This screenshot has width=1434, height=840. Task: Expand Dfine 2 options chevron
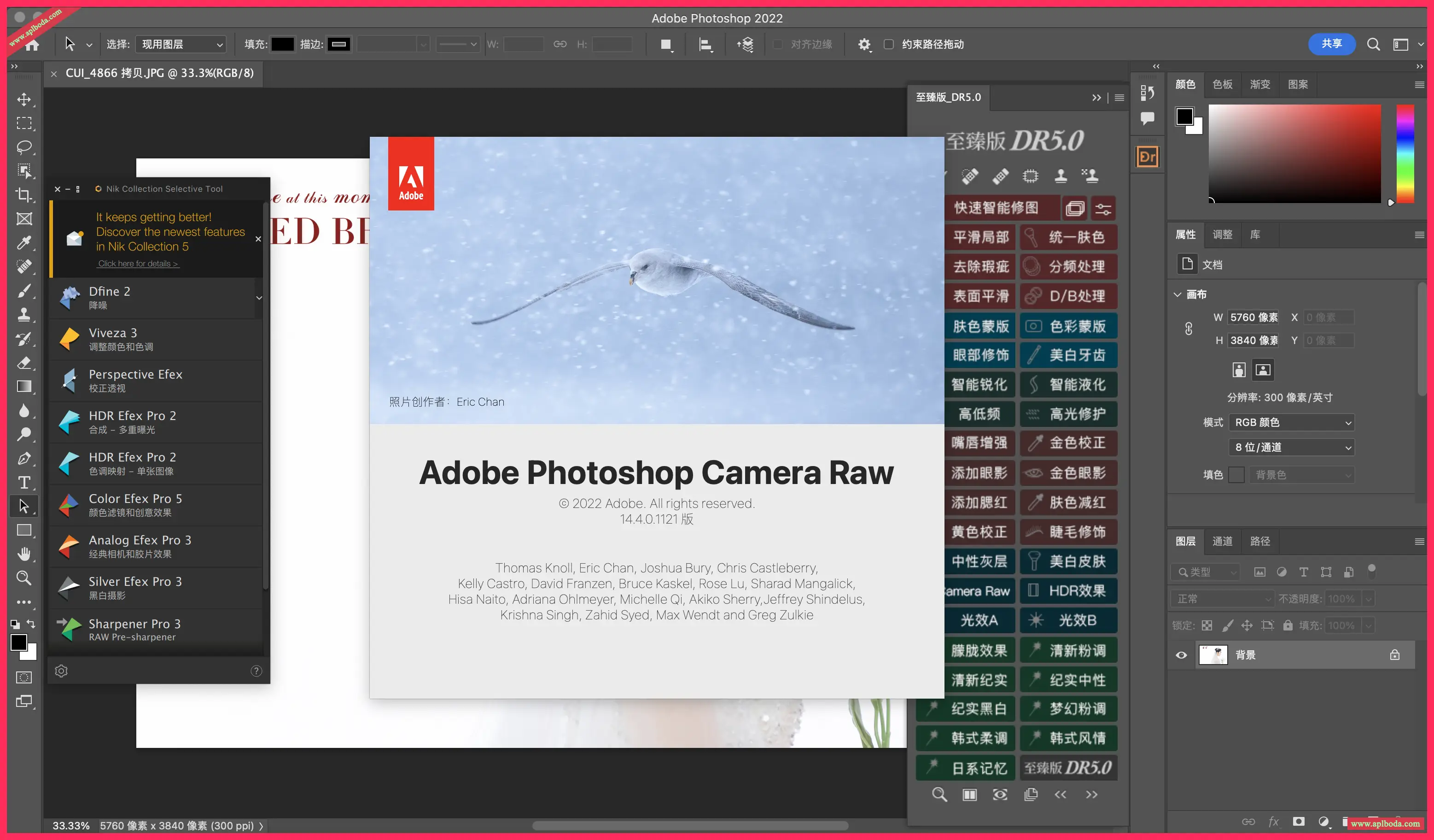259,297
